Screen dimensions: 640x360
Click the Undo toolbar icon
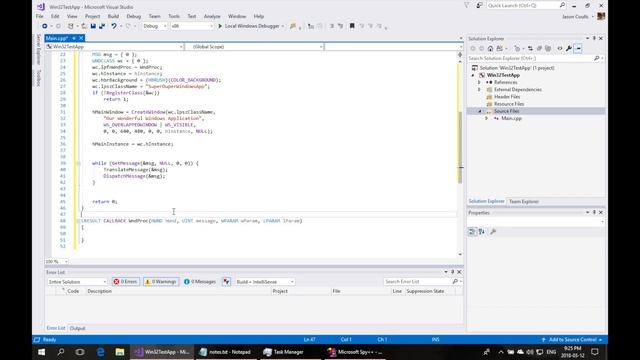114,26
